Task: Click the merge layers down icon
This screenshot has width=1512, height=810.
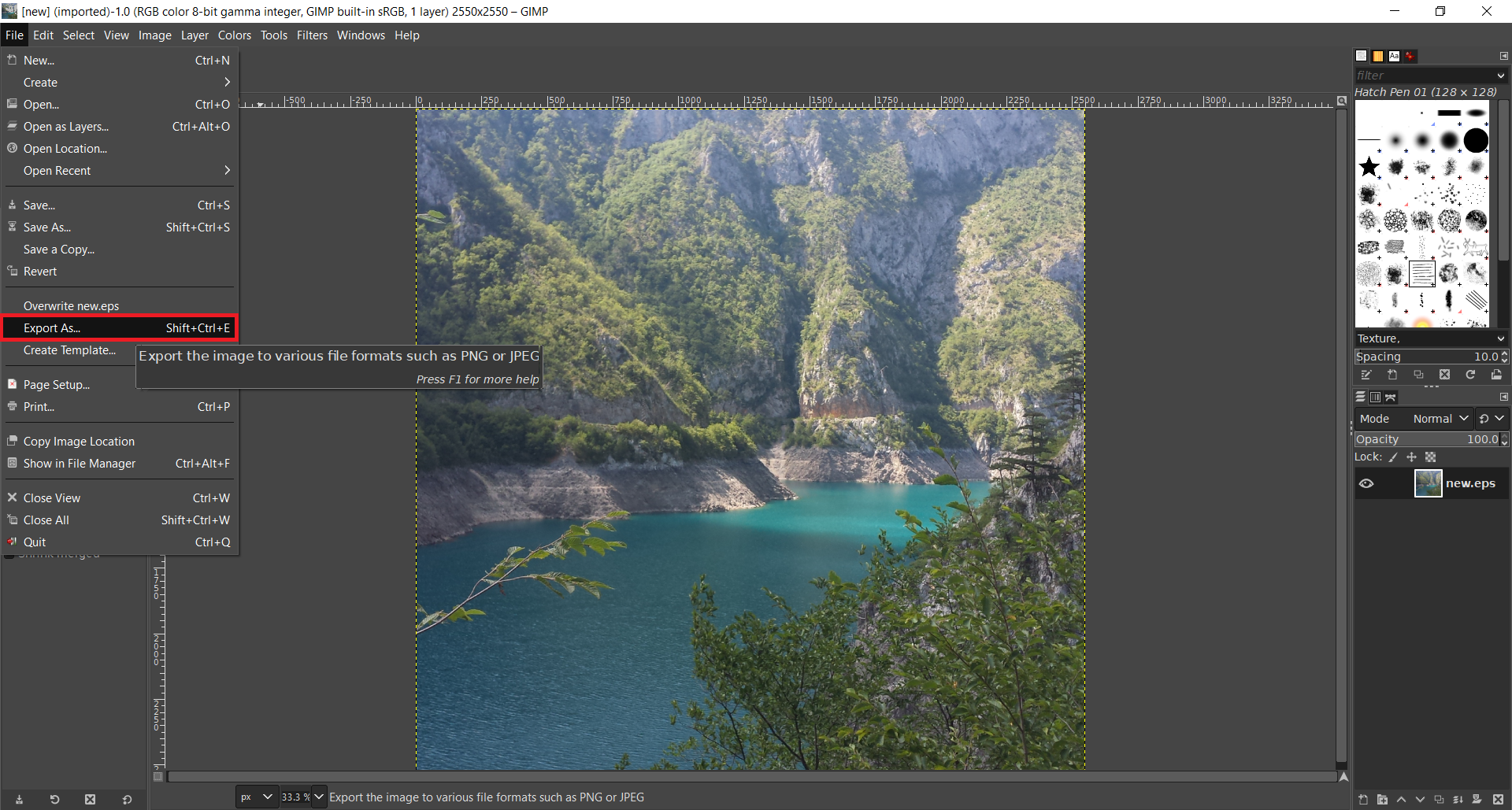Action: click(x=1458, y=799)
